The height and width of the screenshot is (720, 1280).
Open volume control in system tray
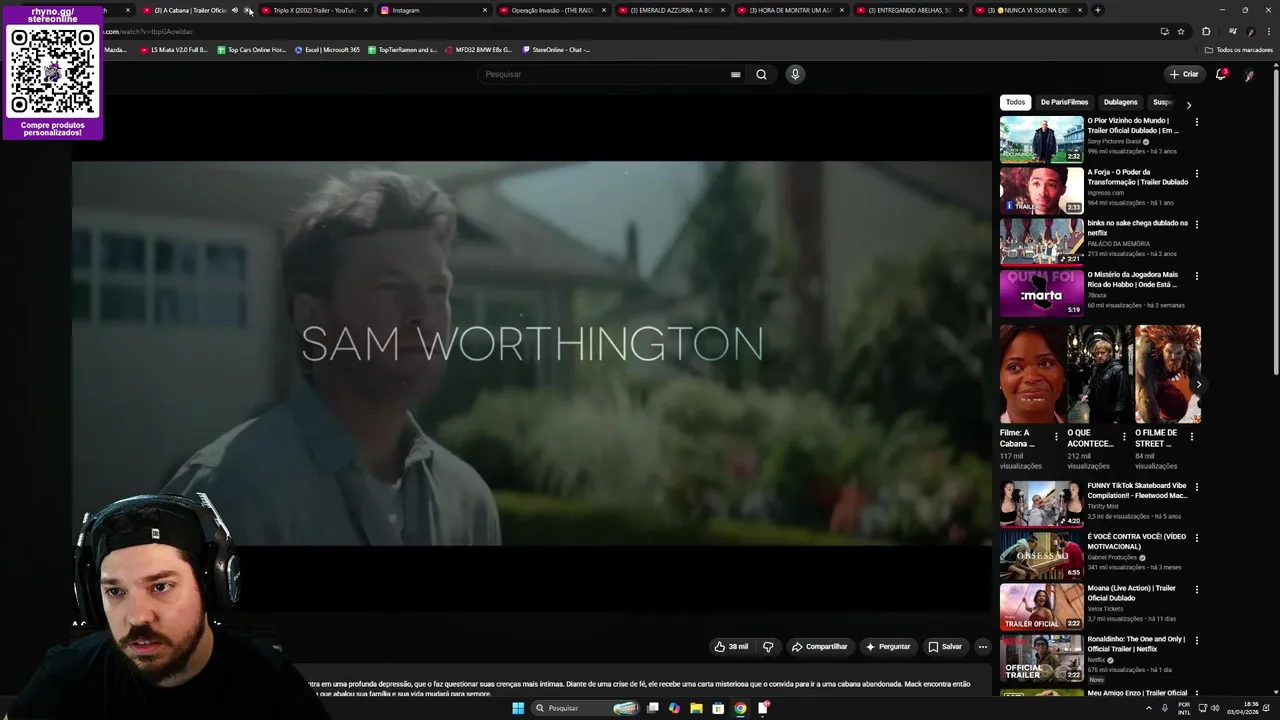1216,708
